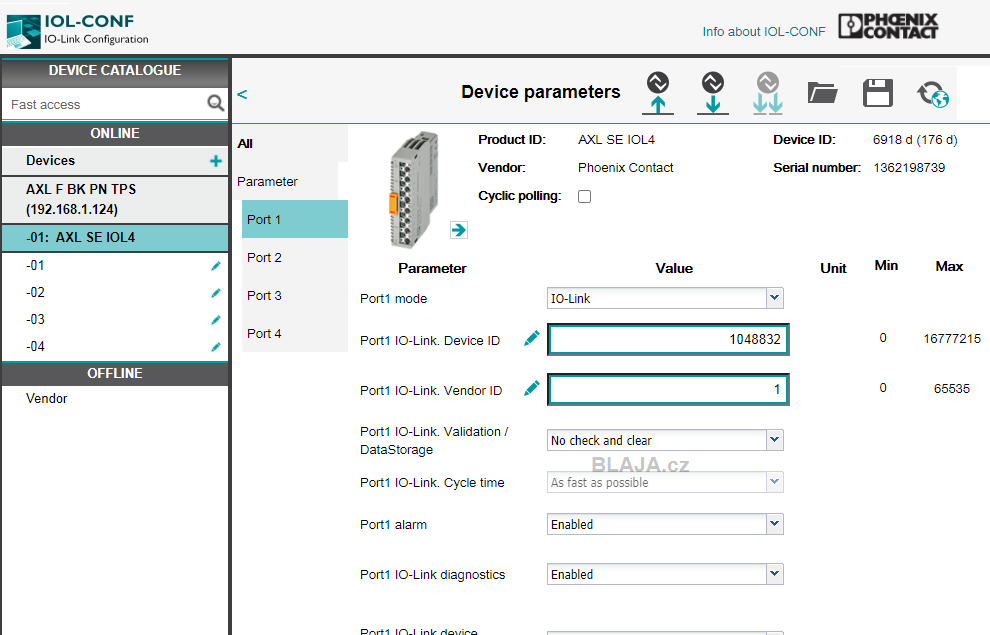Click the Port1 alarm label
Screen dimensions: 990x635
(393, 525)
